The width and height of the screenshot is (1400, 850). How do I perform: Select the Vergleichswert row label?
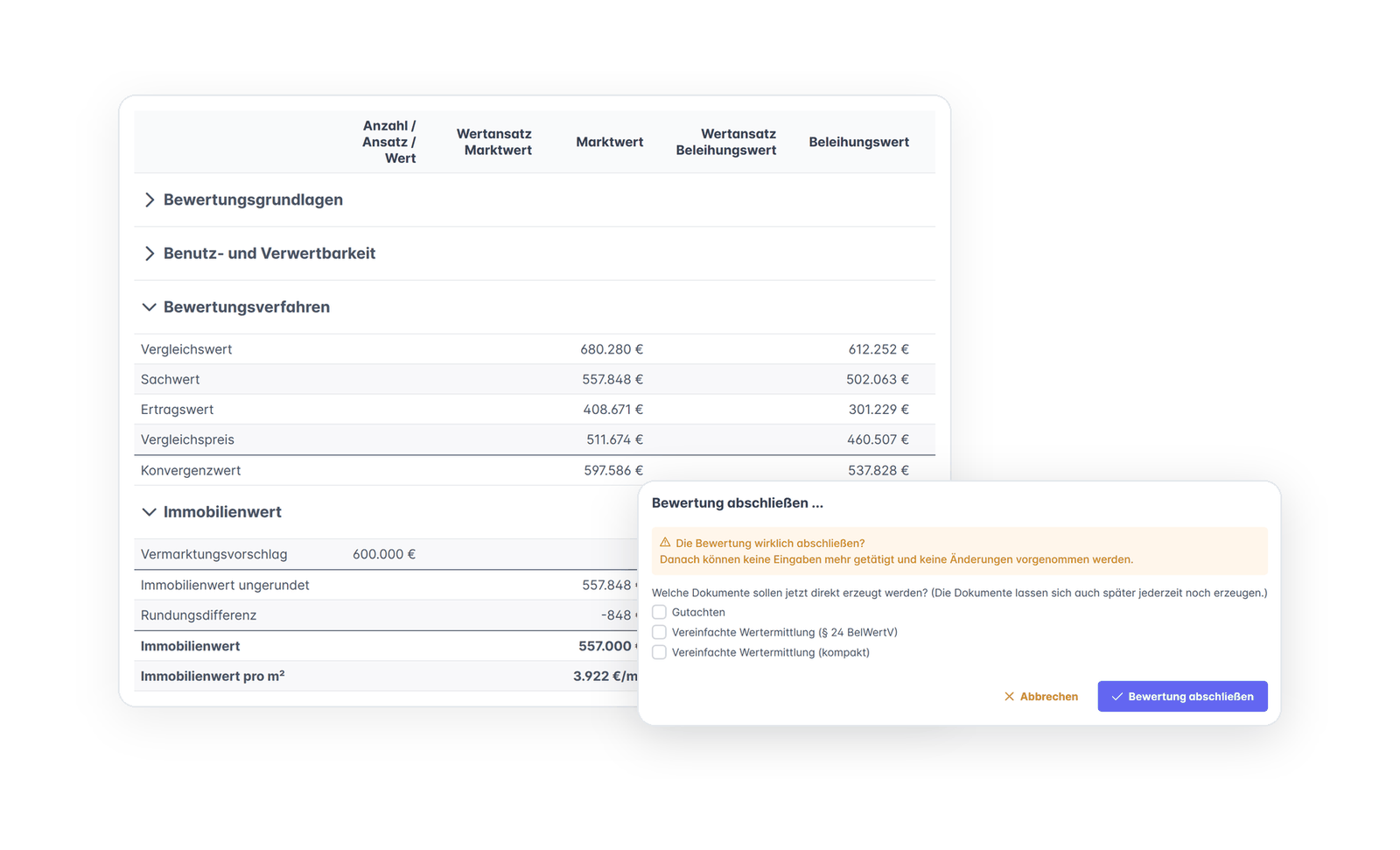click(186, 349)
